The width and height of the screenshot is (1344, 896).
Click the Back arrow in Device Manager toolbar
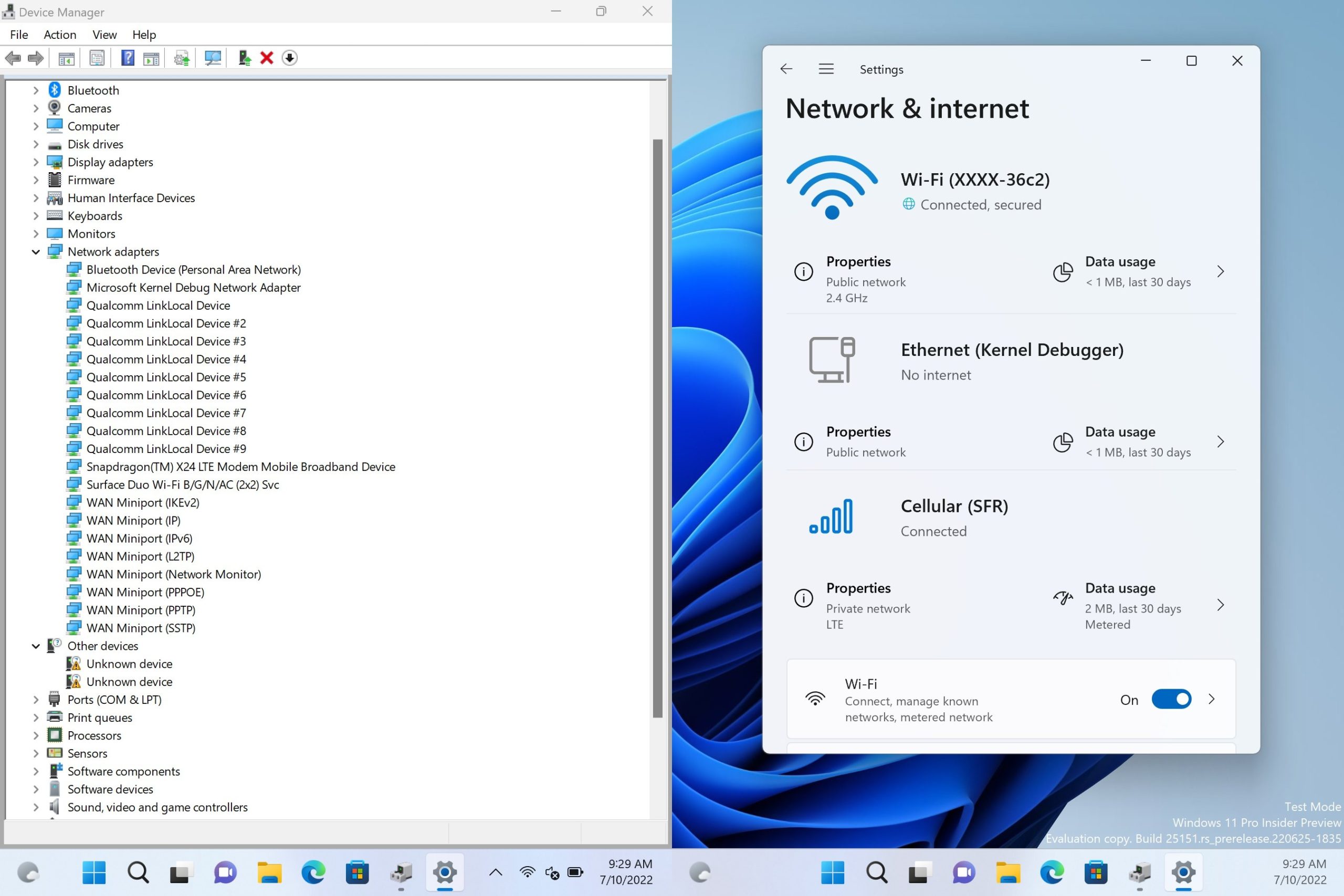[13, 58]
